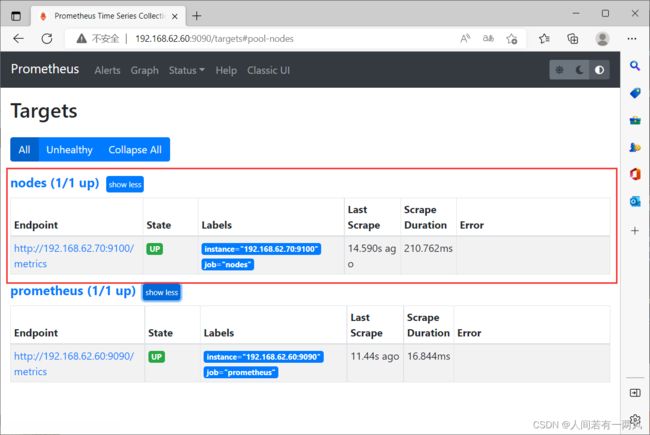Open the tab actions menu icon
The height and width of the screenshot is (435, 650).
pos(16,16)
